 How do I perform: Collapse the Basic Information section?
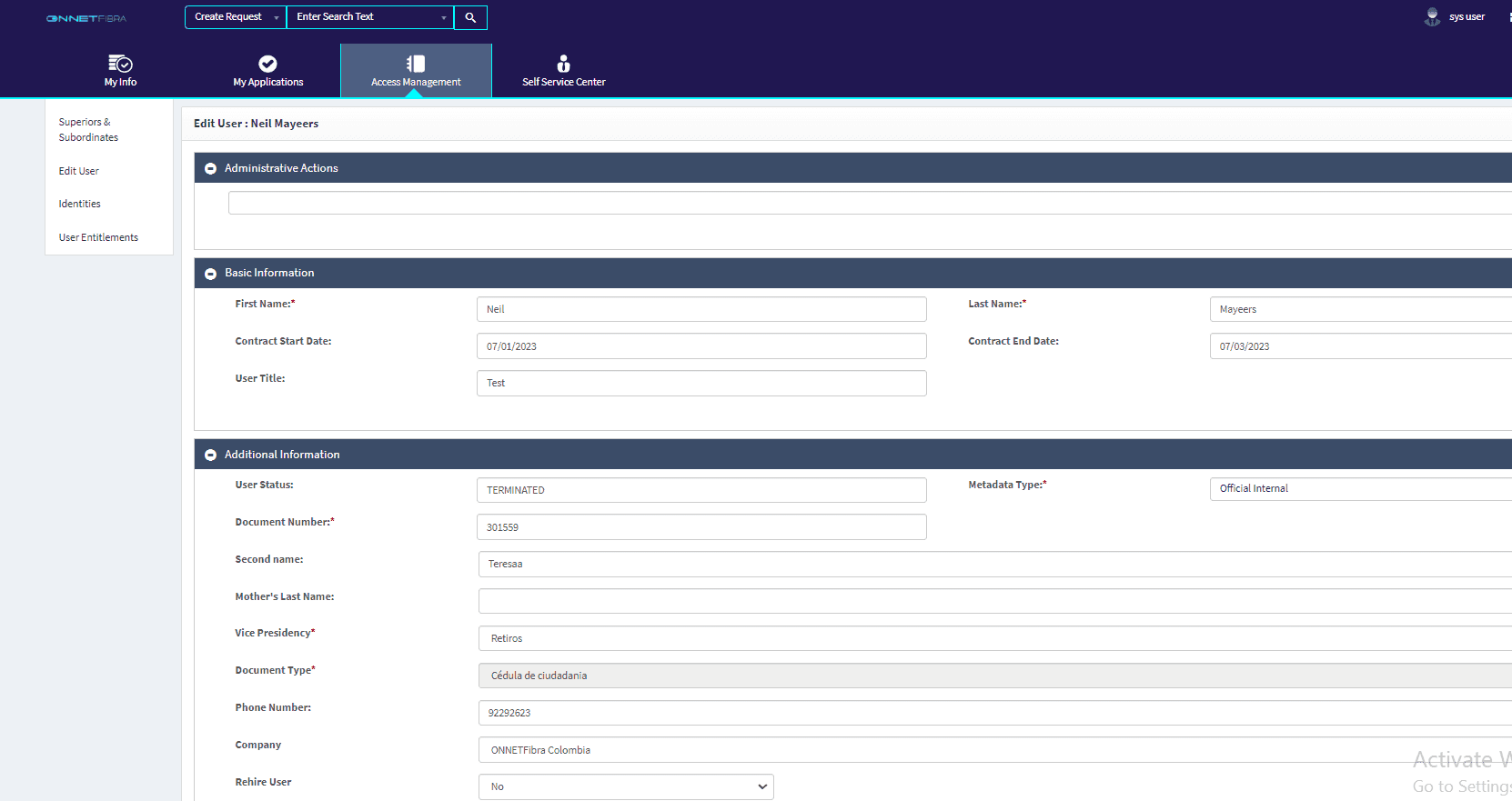[x=210, y=274]
